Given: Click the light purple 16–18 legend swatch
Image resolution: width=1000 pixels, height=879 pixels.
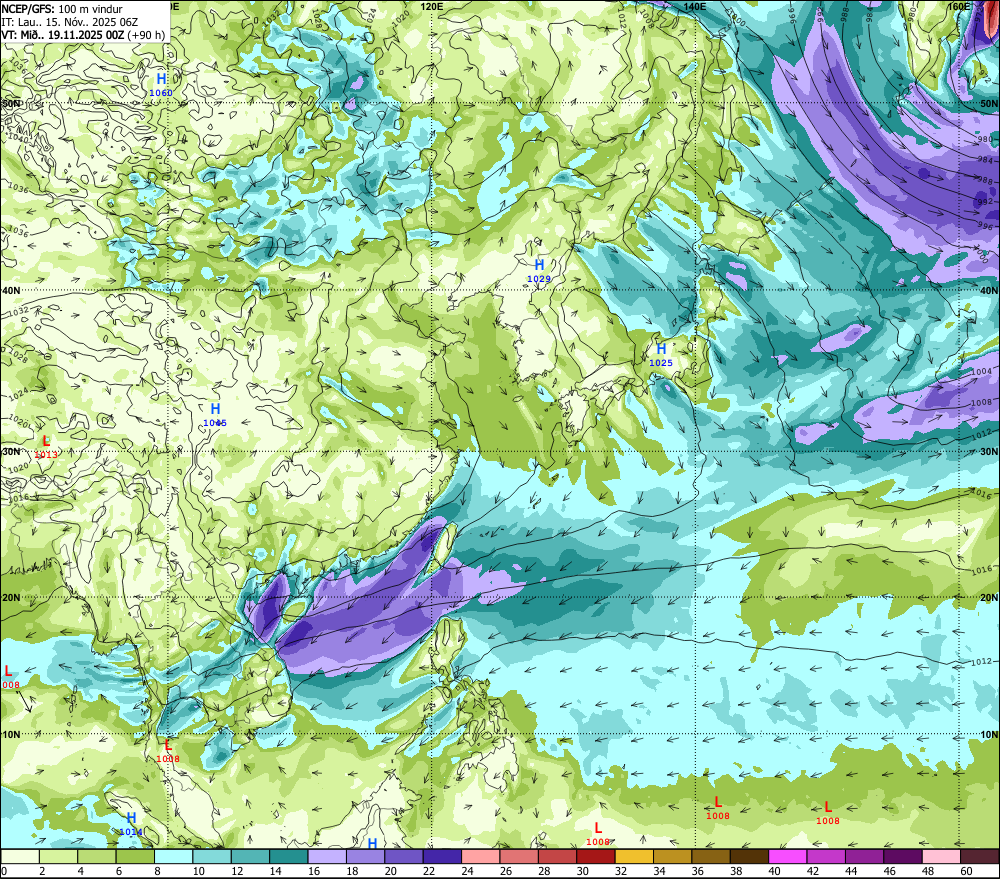Looking at the screenshot, I should point(327,856).
